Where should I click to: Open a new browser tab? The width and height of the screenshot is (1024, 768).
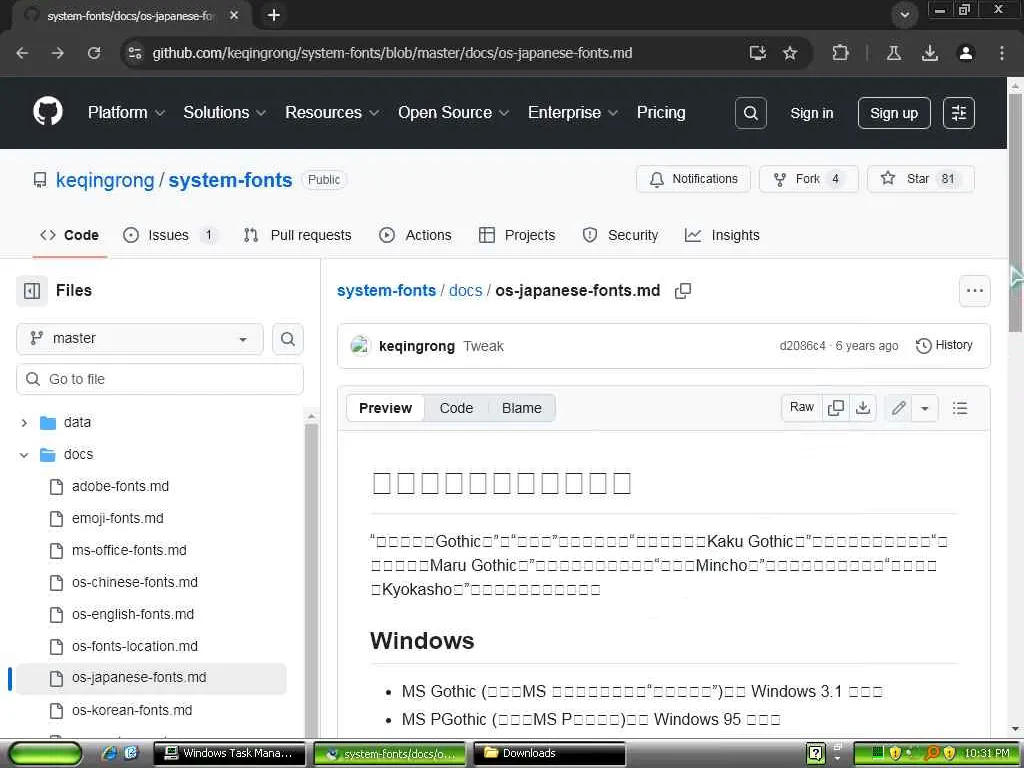(x=274, y=15)
